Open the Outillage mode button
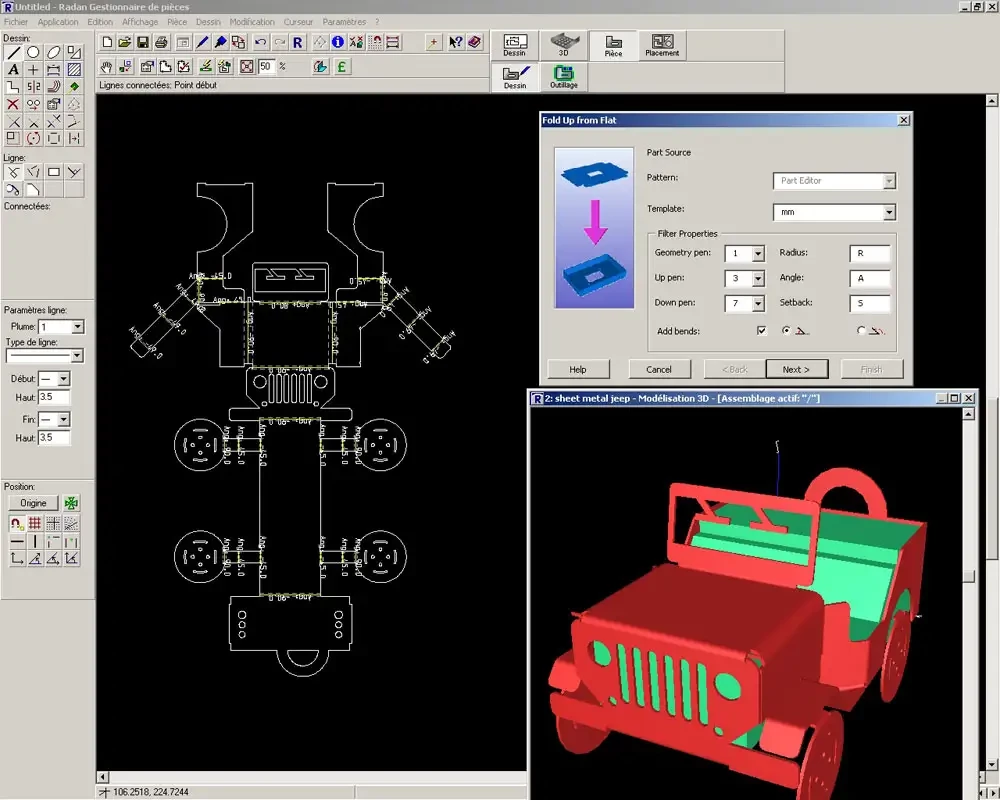Image resolution: width=1000 pixels, height=800 pixels. [x=564, y=77]
